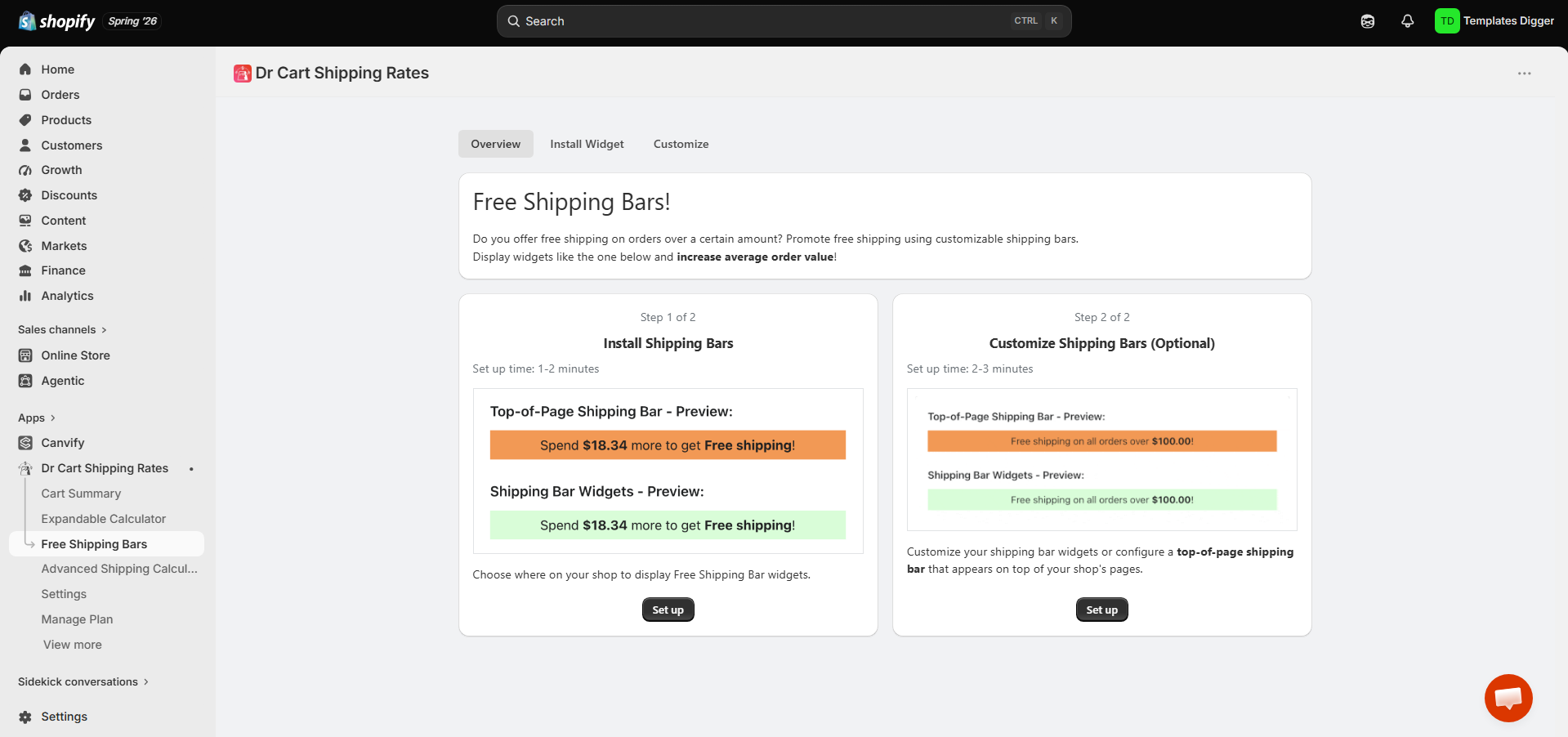The width and height of the screenshot is (1568, 737).
Task: Switch to the Overview tab
Action: 496,144
